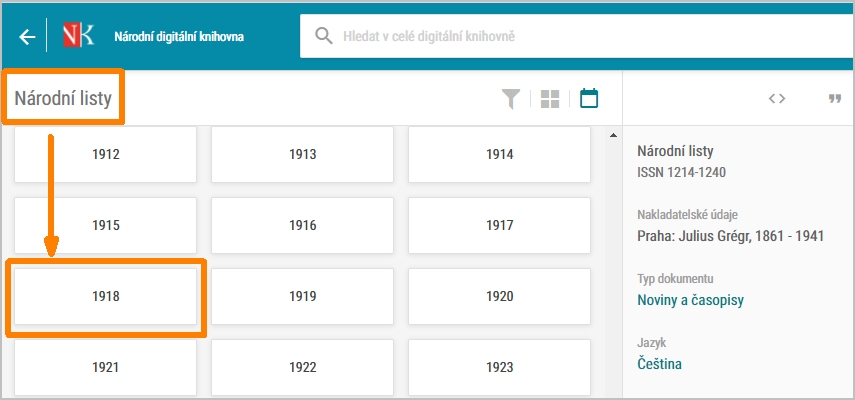Open the 1914 year tile

[499, 155]
